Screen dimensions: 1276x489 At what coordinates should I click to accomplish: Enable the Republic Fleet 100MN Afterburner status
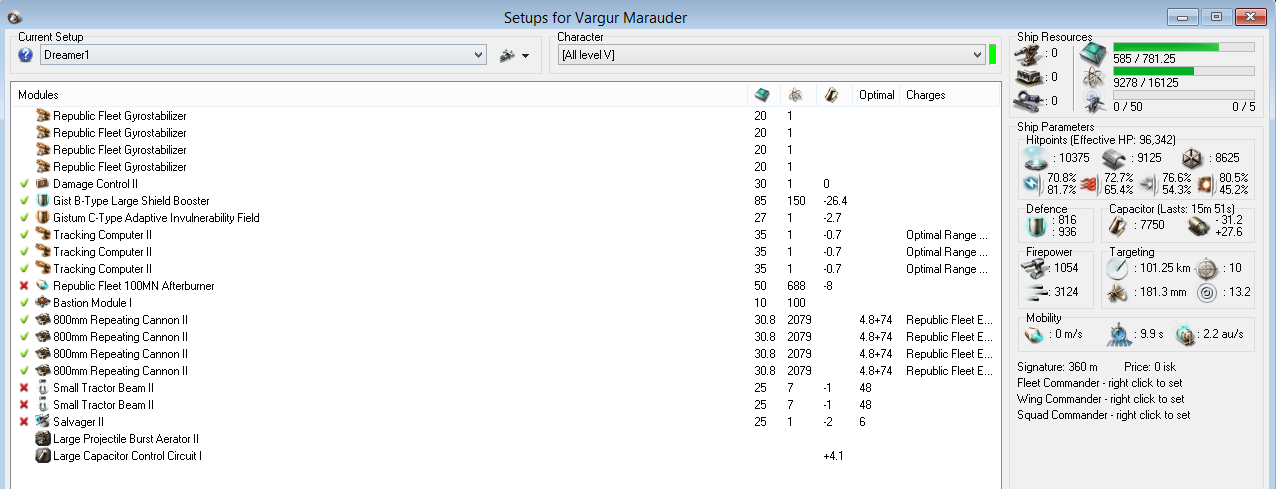point(24,286)
